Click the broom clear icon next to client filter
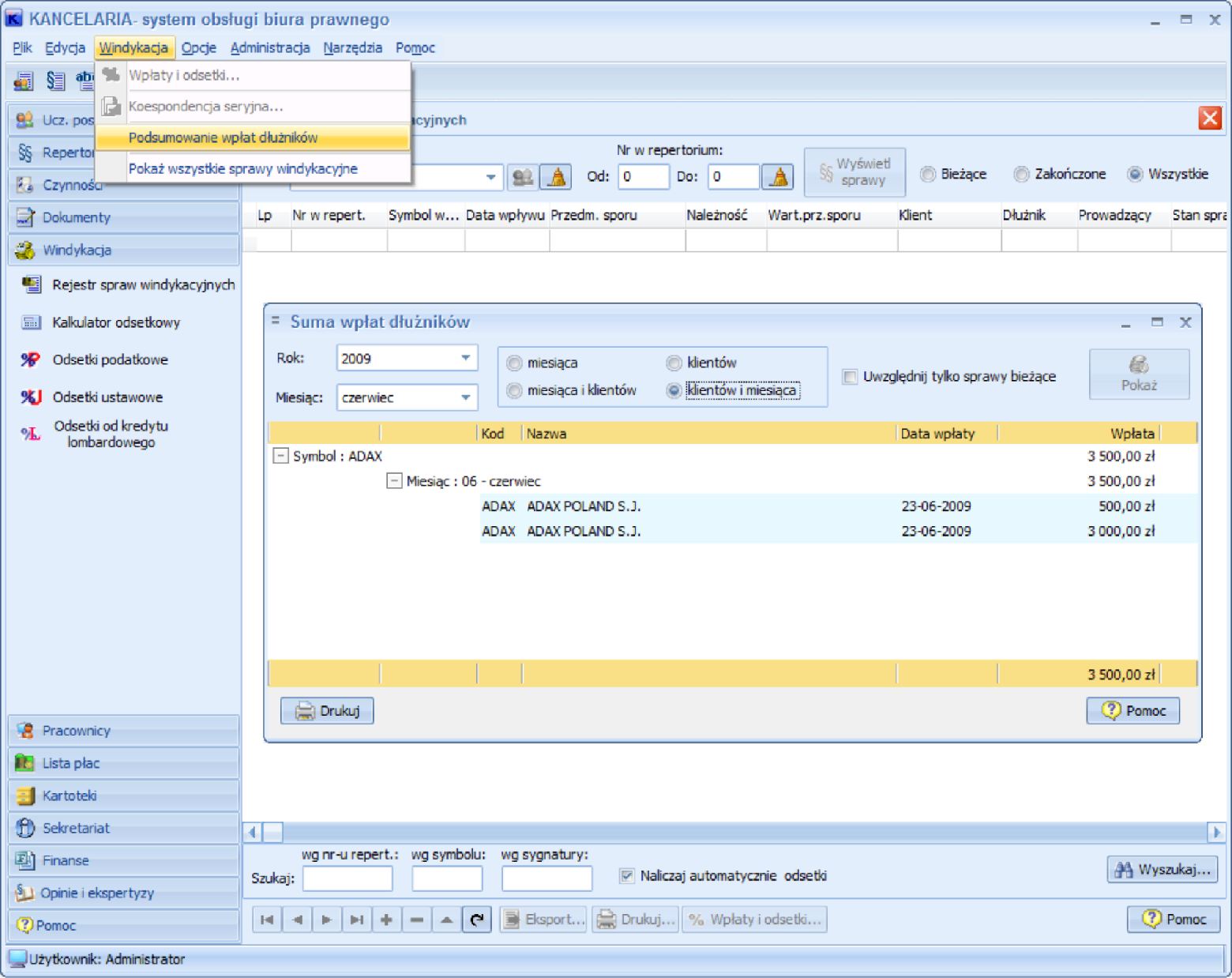The image size is (1232, 978). pyautogui.click(x=557, y=177)
